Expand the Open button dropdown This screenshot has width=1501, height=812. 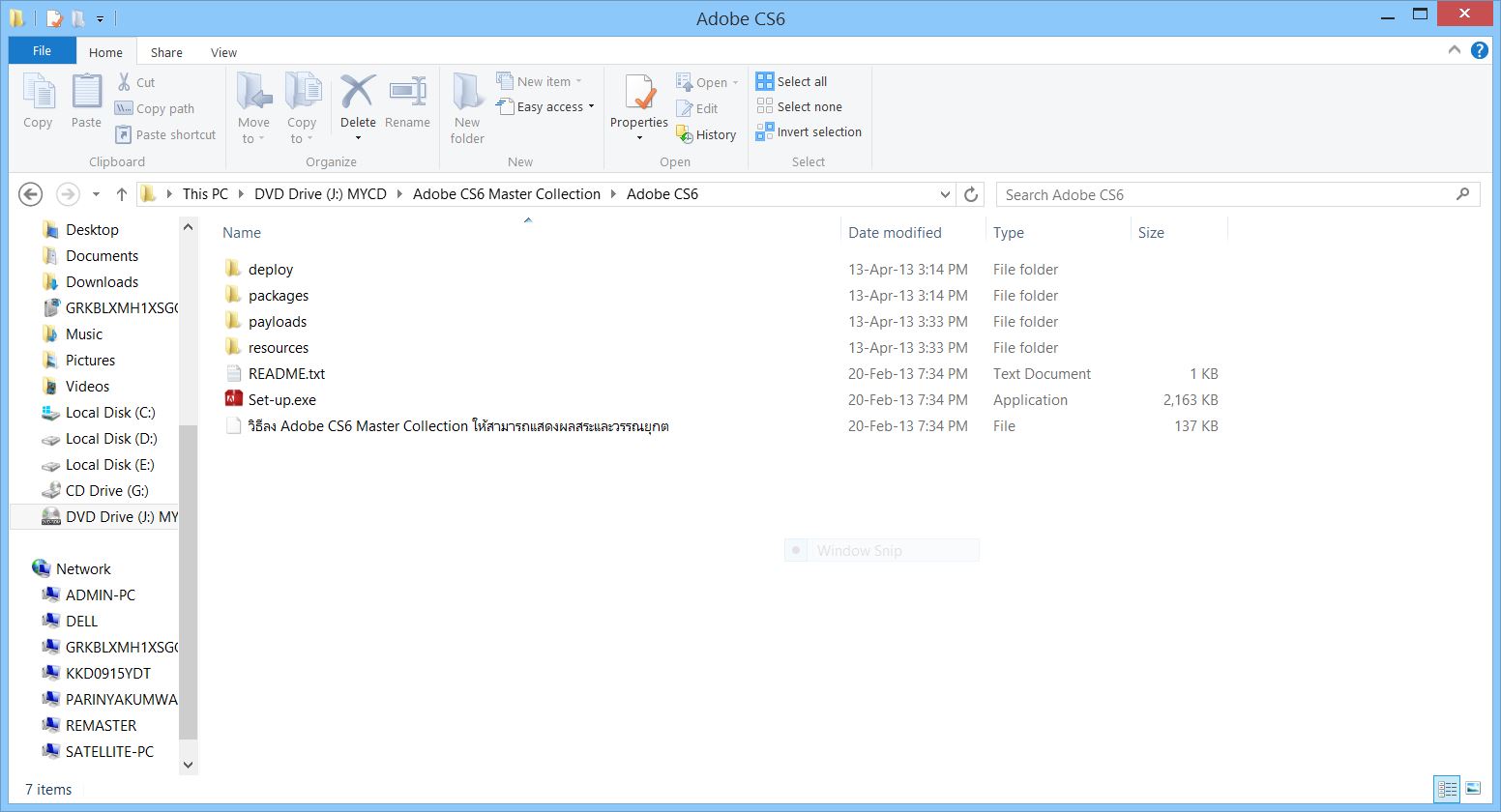735,82
